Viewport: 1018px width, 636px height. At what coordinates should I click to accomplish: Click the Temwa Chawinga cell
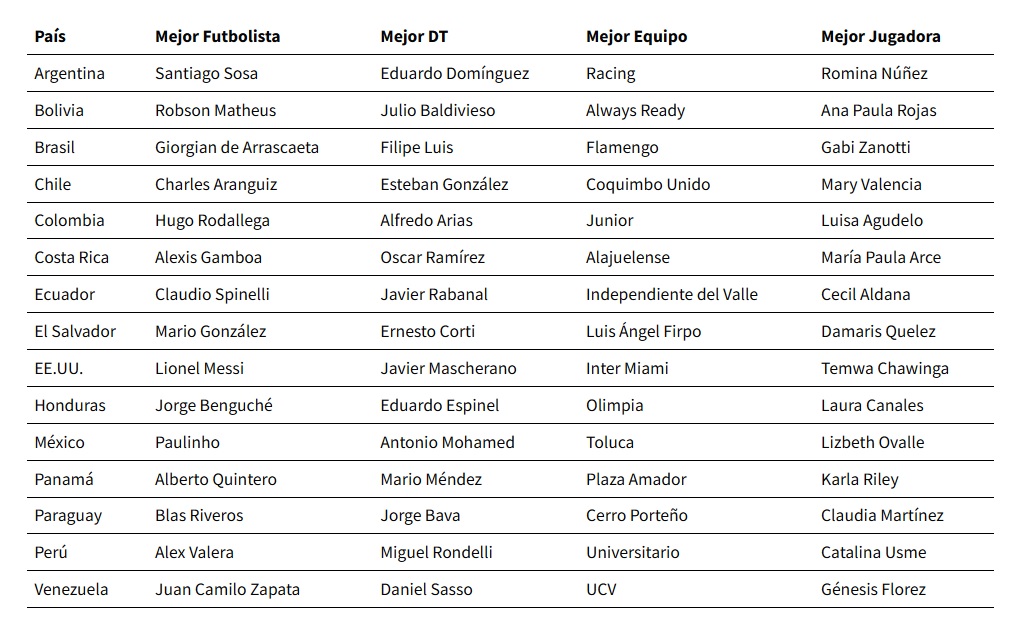point(884,368)
